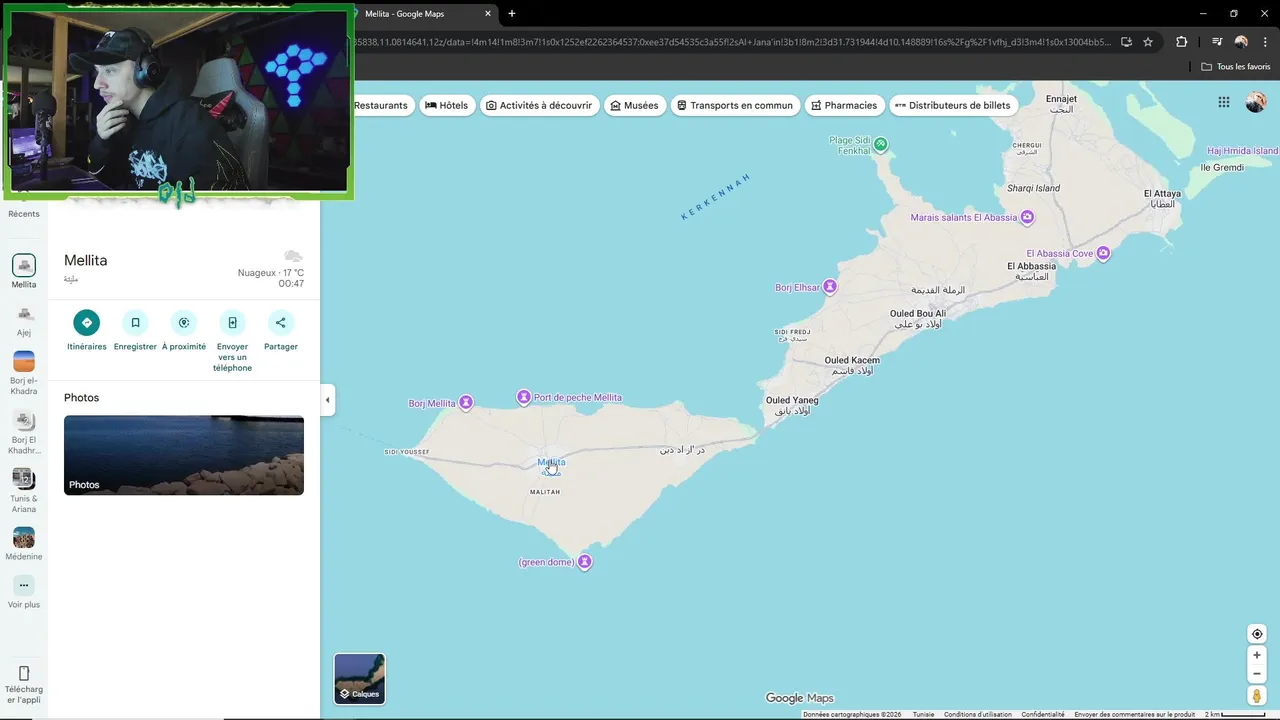This screenshot has height=720, width=1280.
Task: Open the Google account avatar
Action: coord(1256,102)
